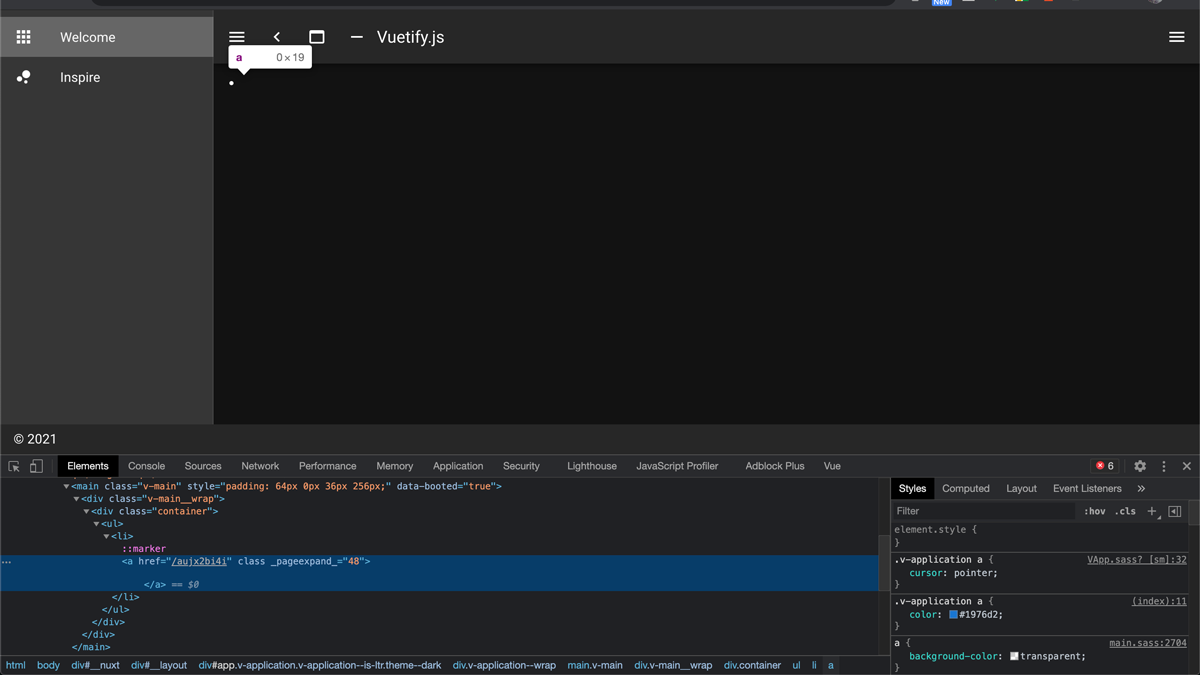Collapse the ul element in the DOM tree
This screenshot has height=675, width=1200.
pyautogui.click(x=96, y=523)
